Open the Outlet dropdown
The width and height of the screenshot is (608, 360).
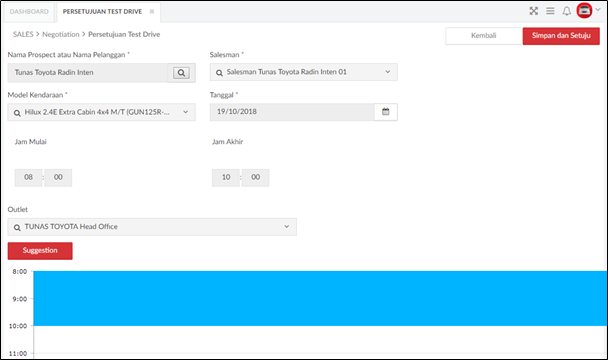[152, 227]
